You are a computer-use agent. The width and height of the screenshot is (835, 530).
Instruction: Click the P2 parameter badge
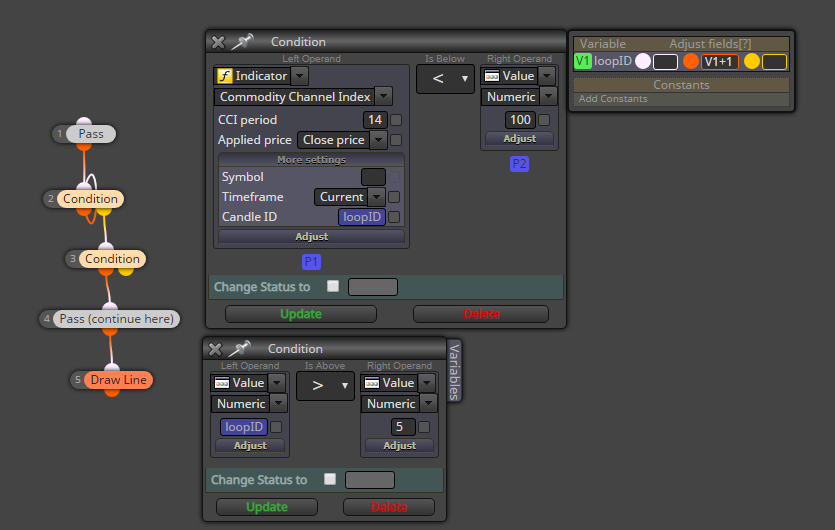point(519,164)
